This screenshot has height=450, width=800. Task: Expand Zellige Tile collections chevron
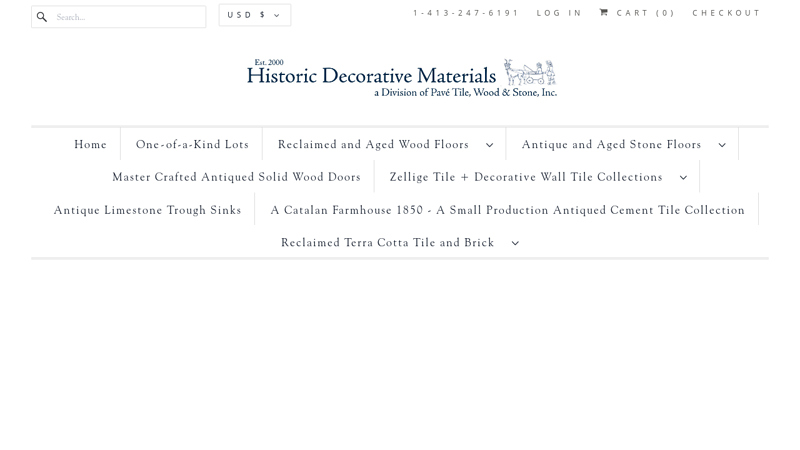point(683,178)
